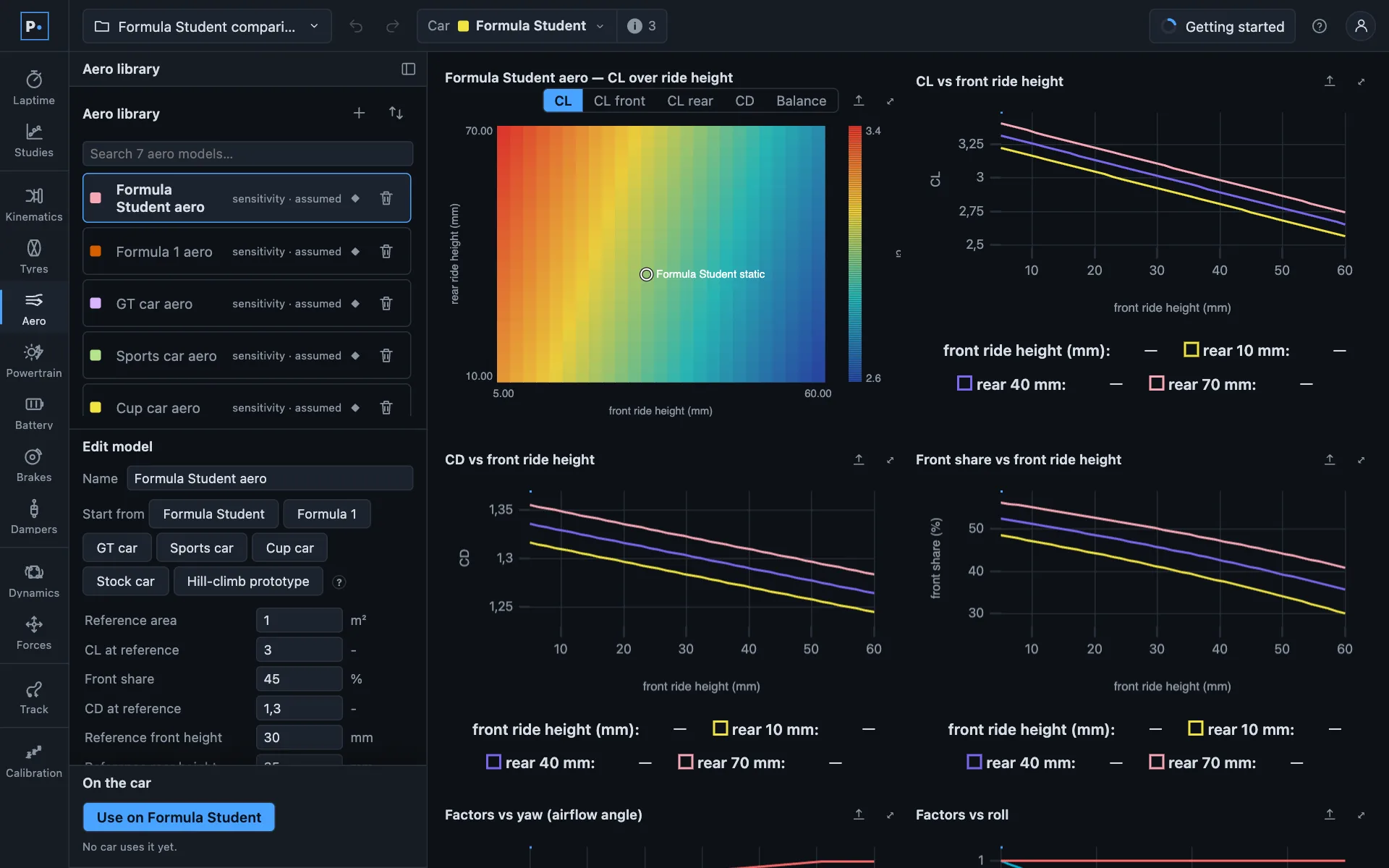Screen dimensions: 1389x868
Task: Expand the CD vs front ride height chart
Action: (890, 460)
